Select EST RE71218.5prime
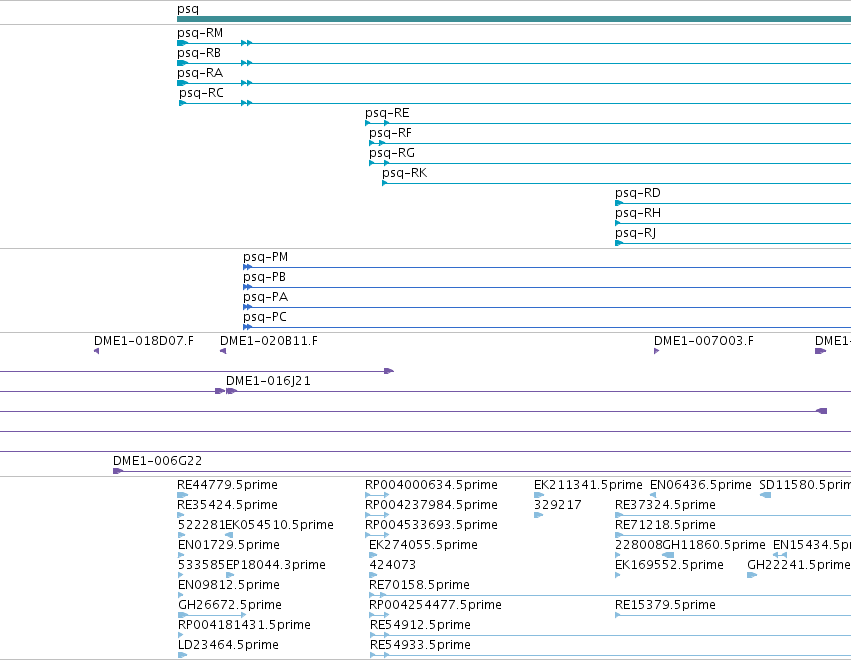The width and height of the screenshot is (851, 660). pyautogui.click(x=665, y=525)
